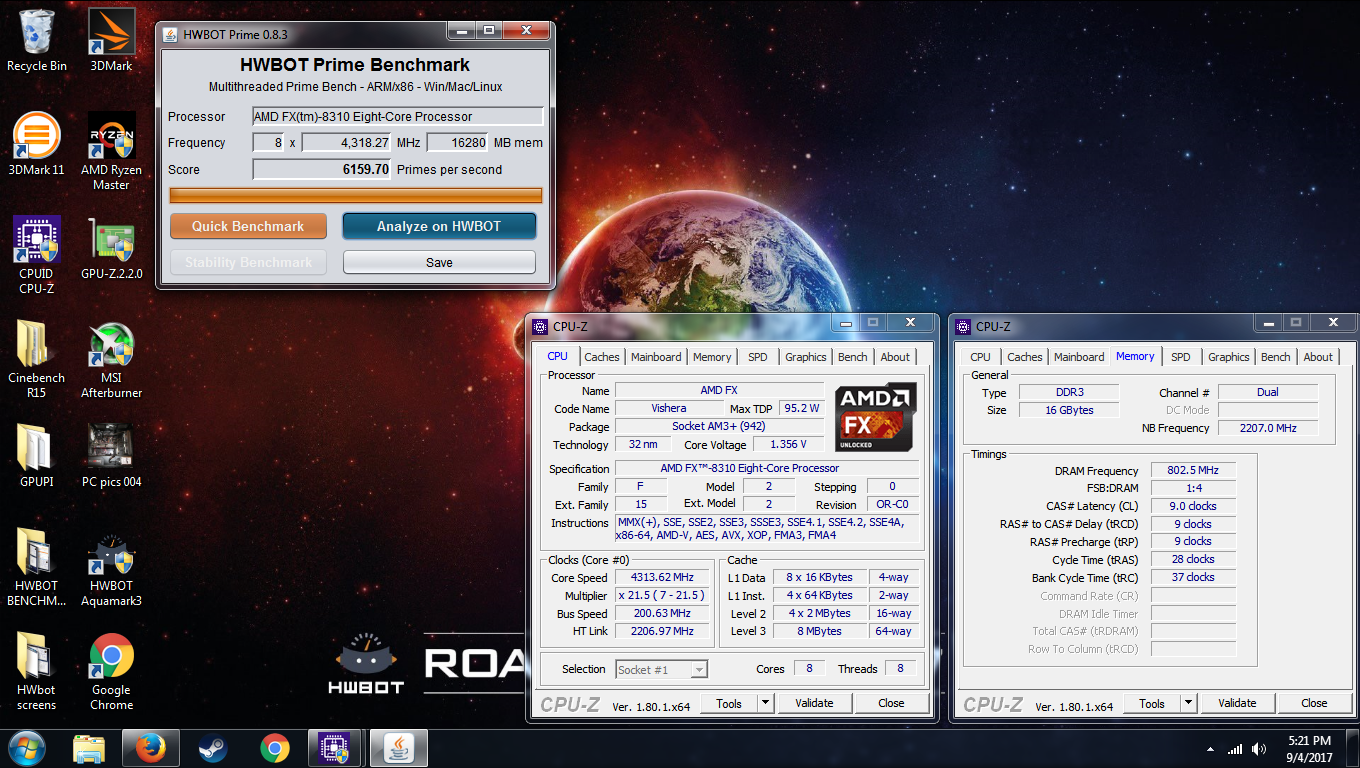Launch the Google Chrome desktop shortcut
The width and height of the screenshot is (1360, 768).
(x=112, y=672)
